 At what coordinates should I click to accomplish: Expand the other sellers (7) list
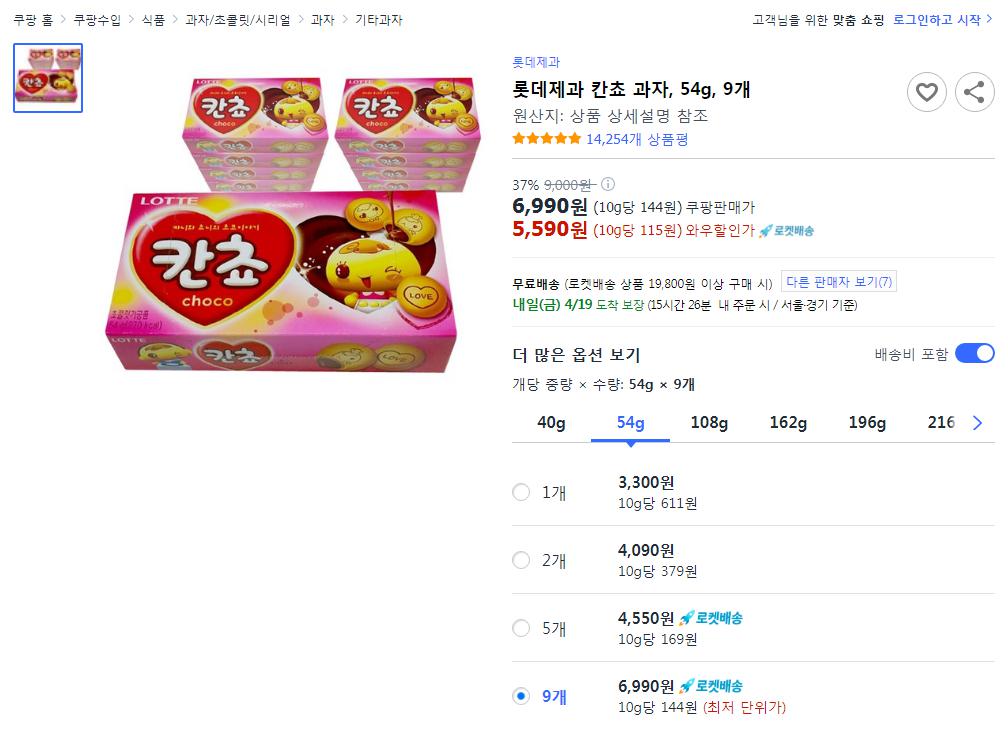click(x=839, y=282)
